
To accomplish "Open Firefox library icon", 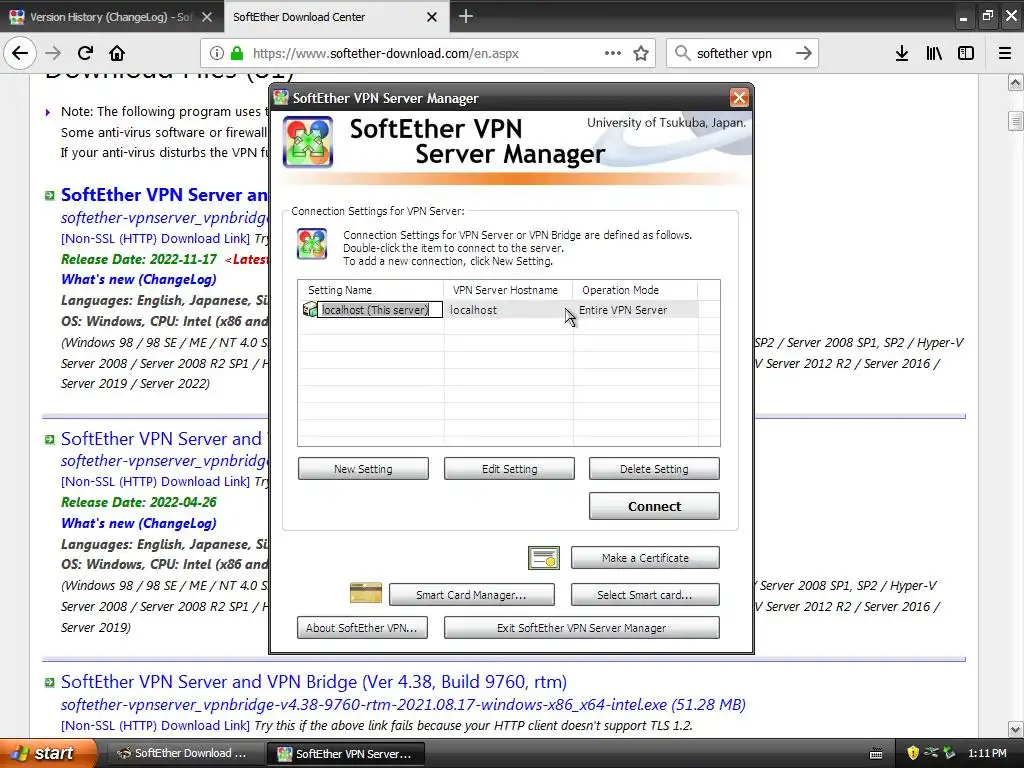I will coord(934,53).
